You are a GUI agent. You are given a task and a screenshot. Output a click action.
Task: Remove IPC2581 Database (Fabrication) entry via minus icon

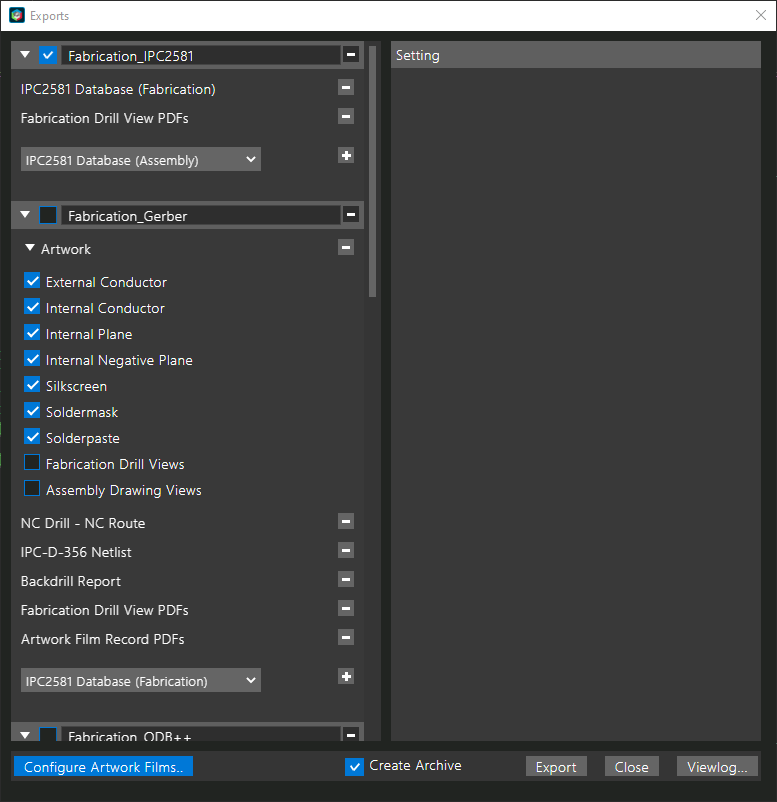(346, 88)
